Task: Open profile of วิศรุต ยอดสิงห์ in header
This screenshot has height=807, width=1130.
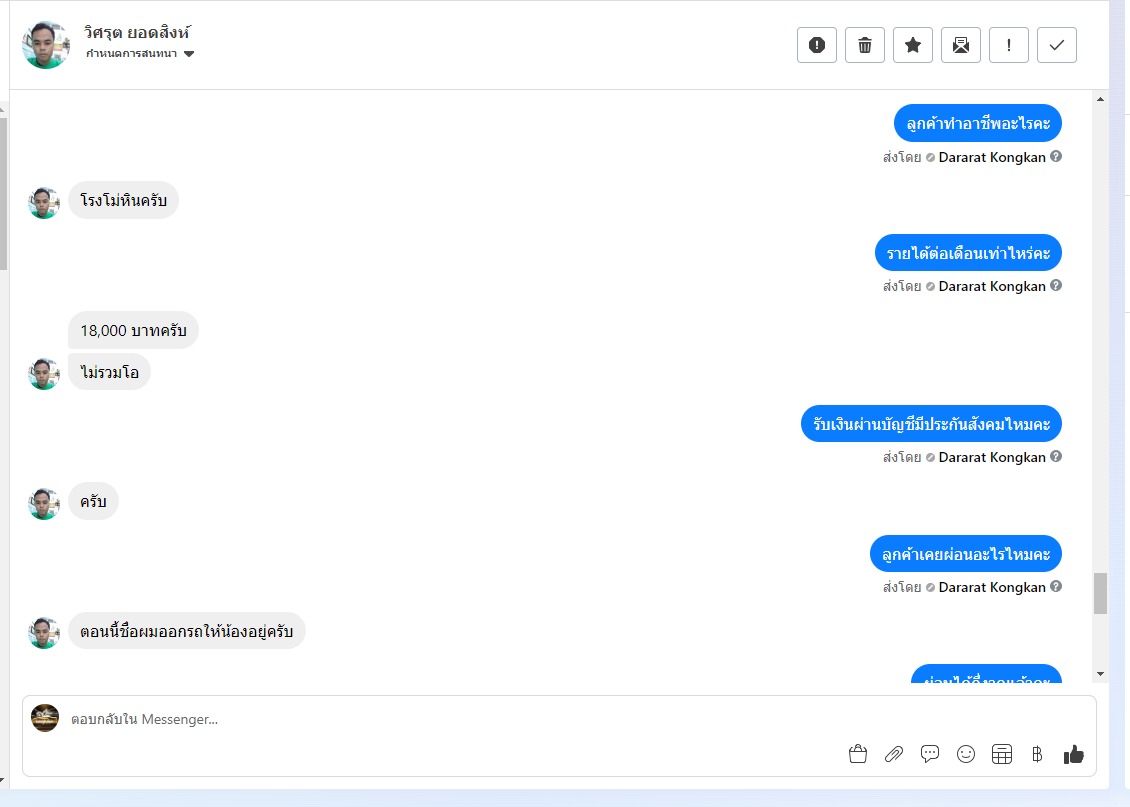Action: pos(137,32)
